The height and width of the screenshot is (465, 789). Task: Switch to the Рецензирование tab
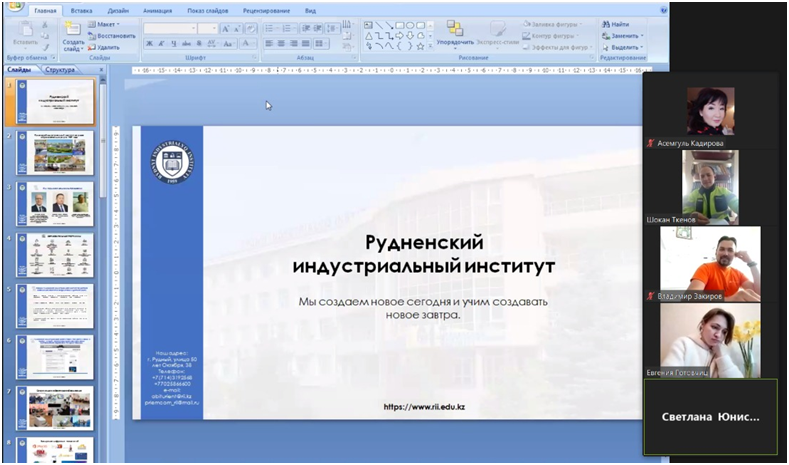[266, 11]
